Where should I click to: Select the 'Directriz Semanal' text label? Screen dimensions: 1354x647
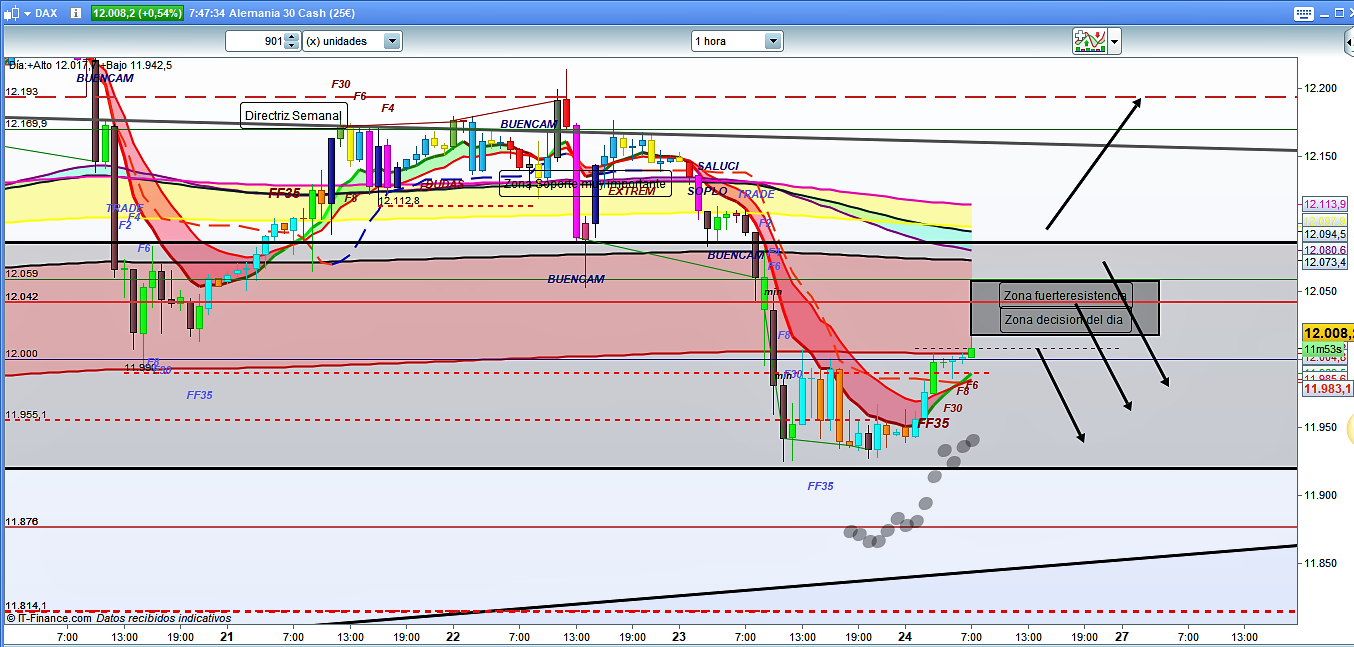coord(293,116)
